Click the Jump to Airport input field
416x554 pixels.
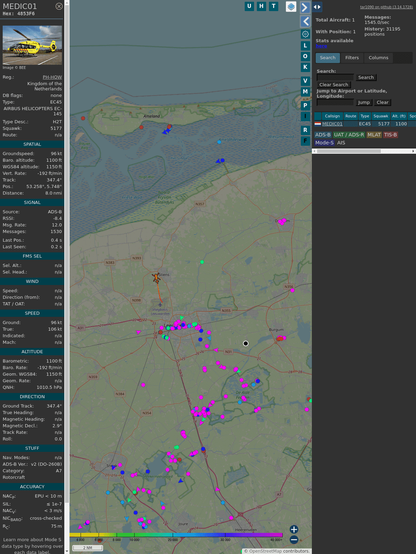(335, 102)
